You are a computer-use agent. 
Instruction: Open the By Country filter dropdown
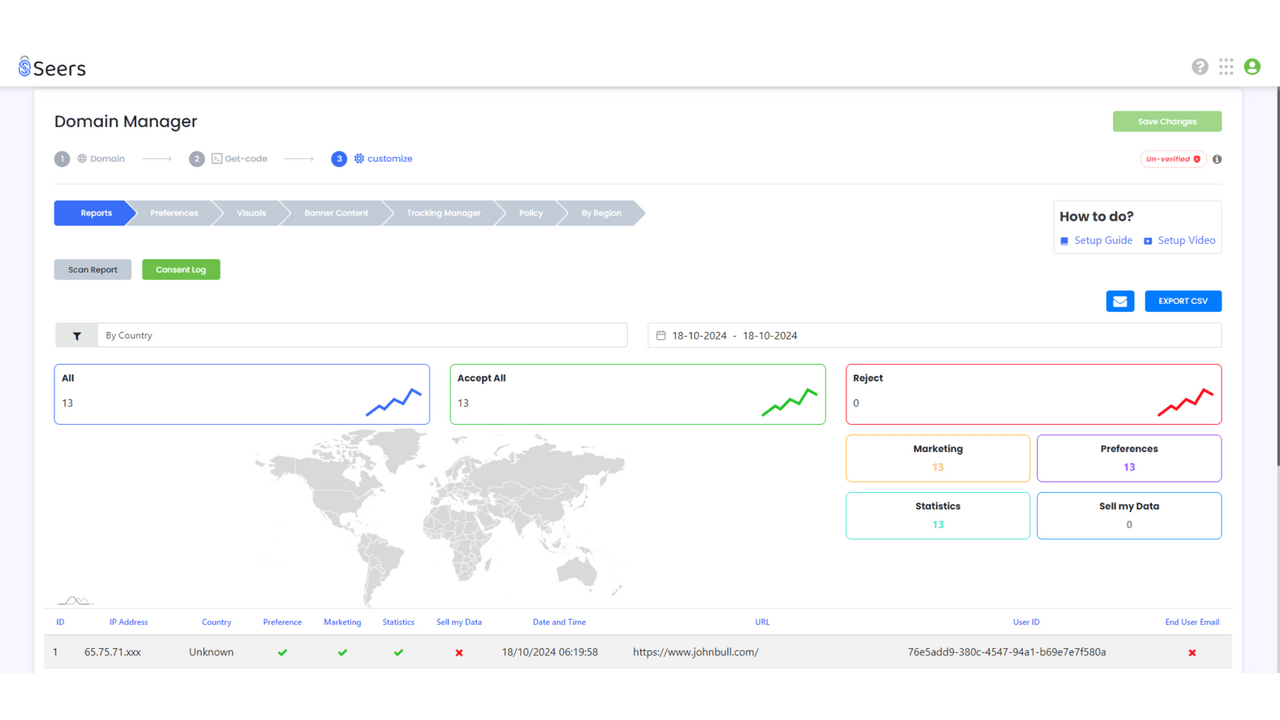click(362, 336)
